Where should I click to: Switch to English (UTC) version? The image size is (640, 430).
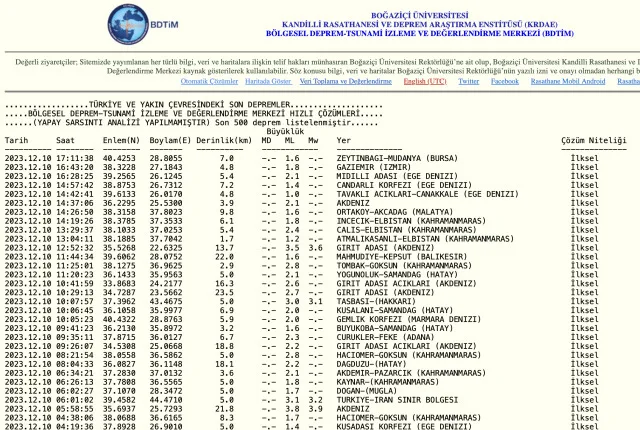point(425,81)
